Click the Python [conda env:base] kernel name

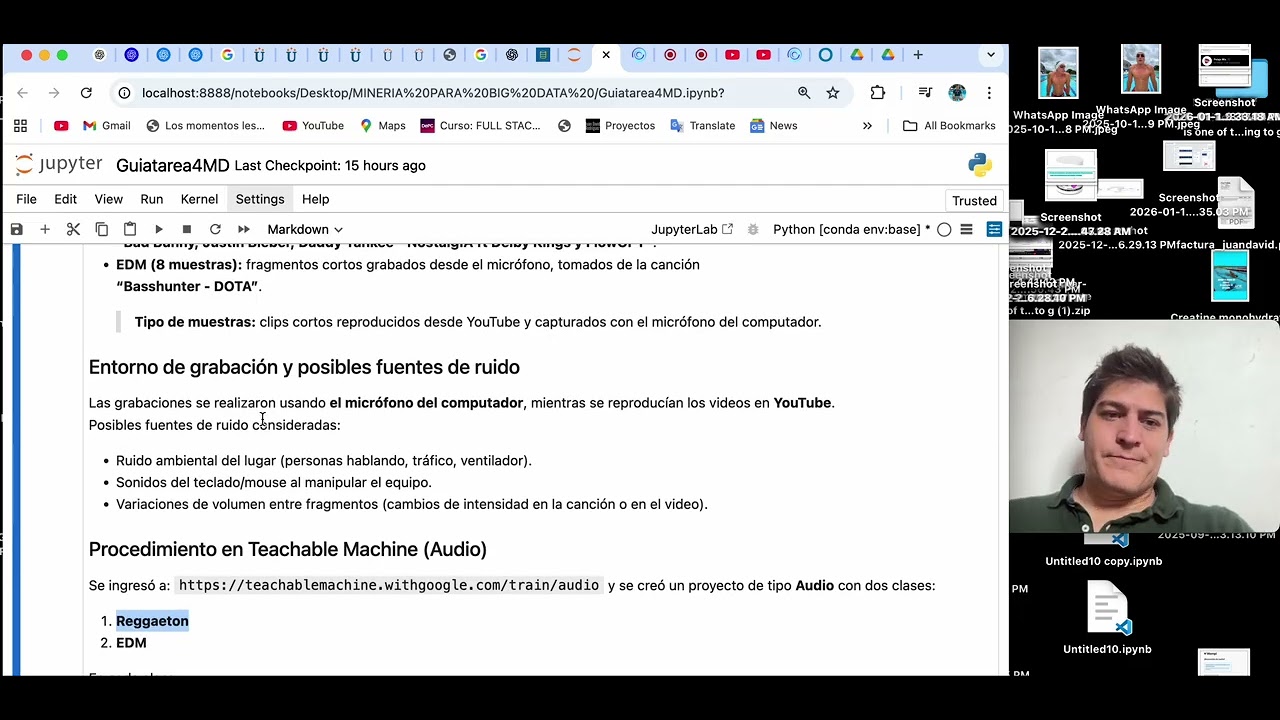(x=851, y=229)
